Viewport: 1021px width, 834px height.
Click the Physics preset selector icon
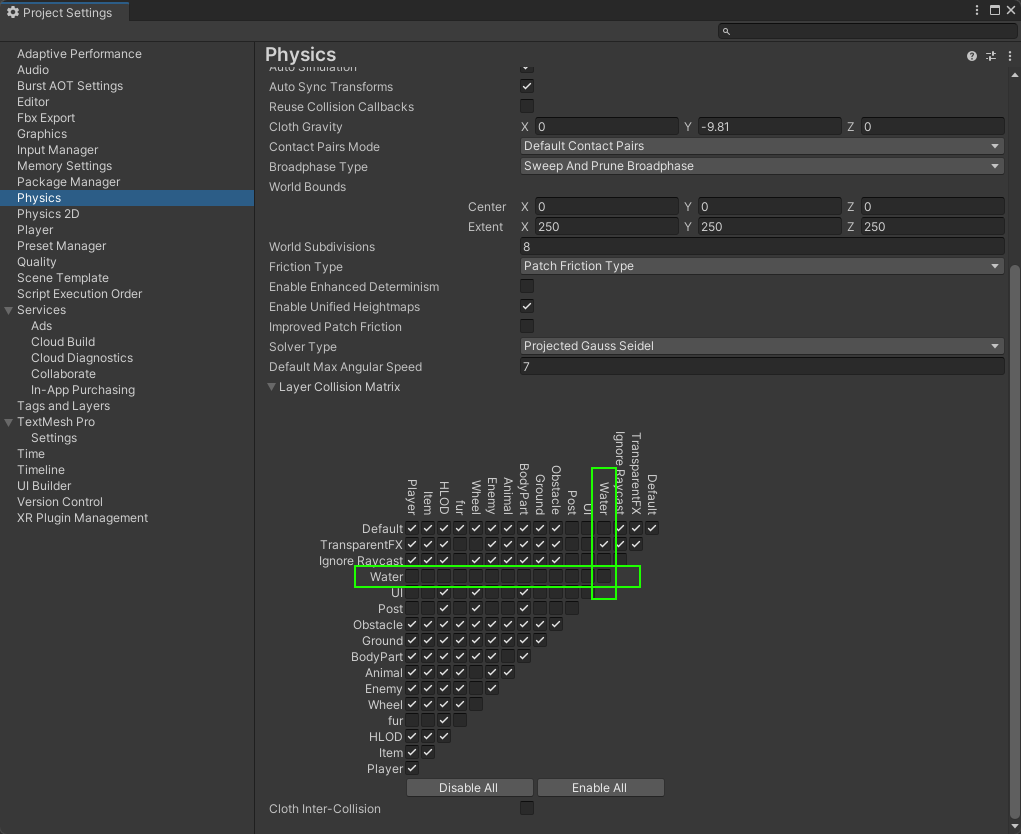coord(991,56)
